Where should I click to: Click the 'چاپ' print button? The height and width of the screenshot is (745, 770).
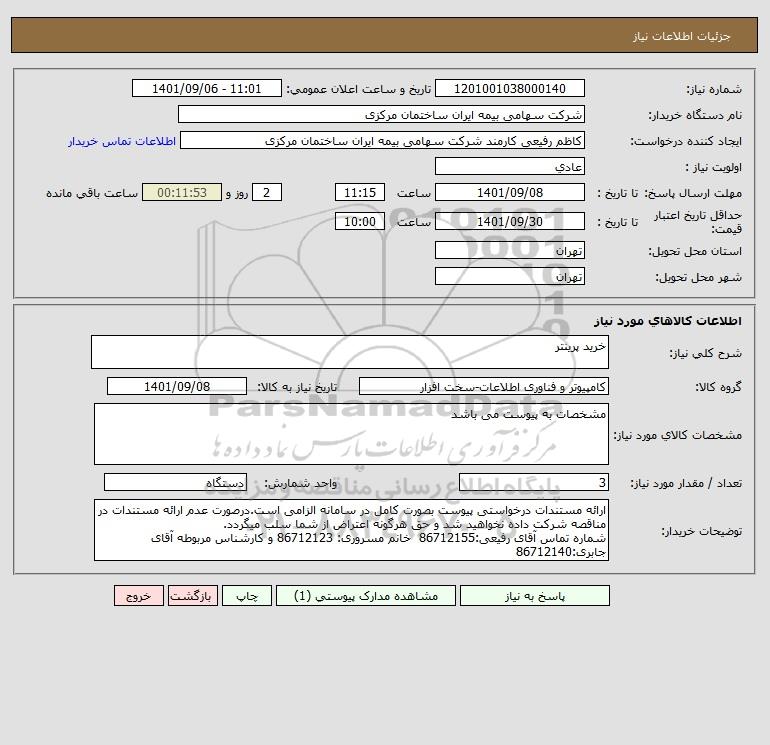(247, 596)
